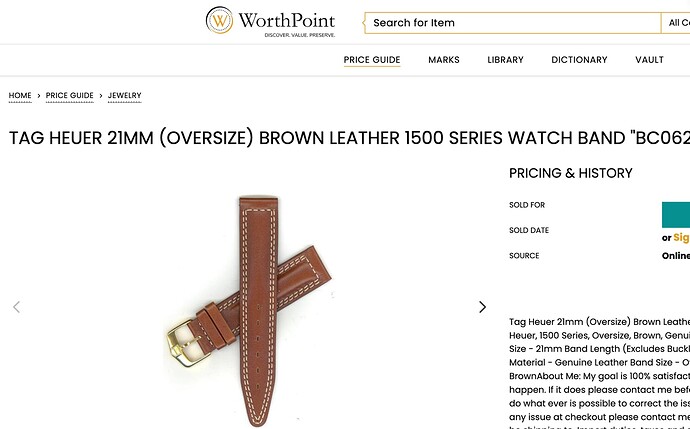The width and height of the screenshot is (690, 429).
Task: Open the Marks menu item
Action: pos(444,60)
